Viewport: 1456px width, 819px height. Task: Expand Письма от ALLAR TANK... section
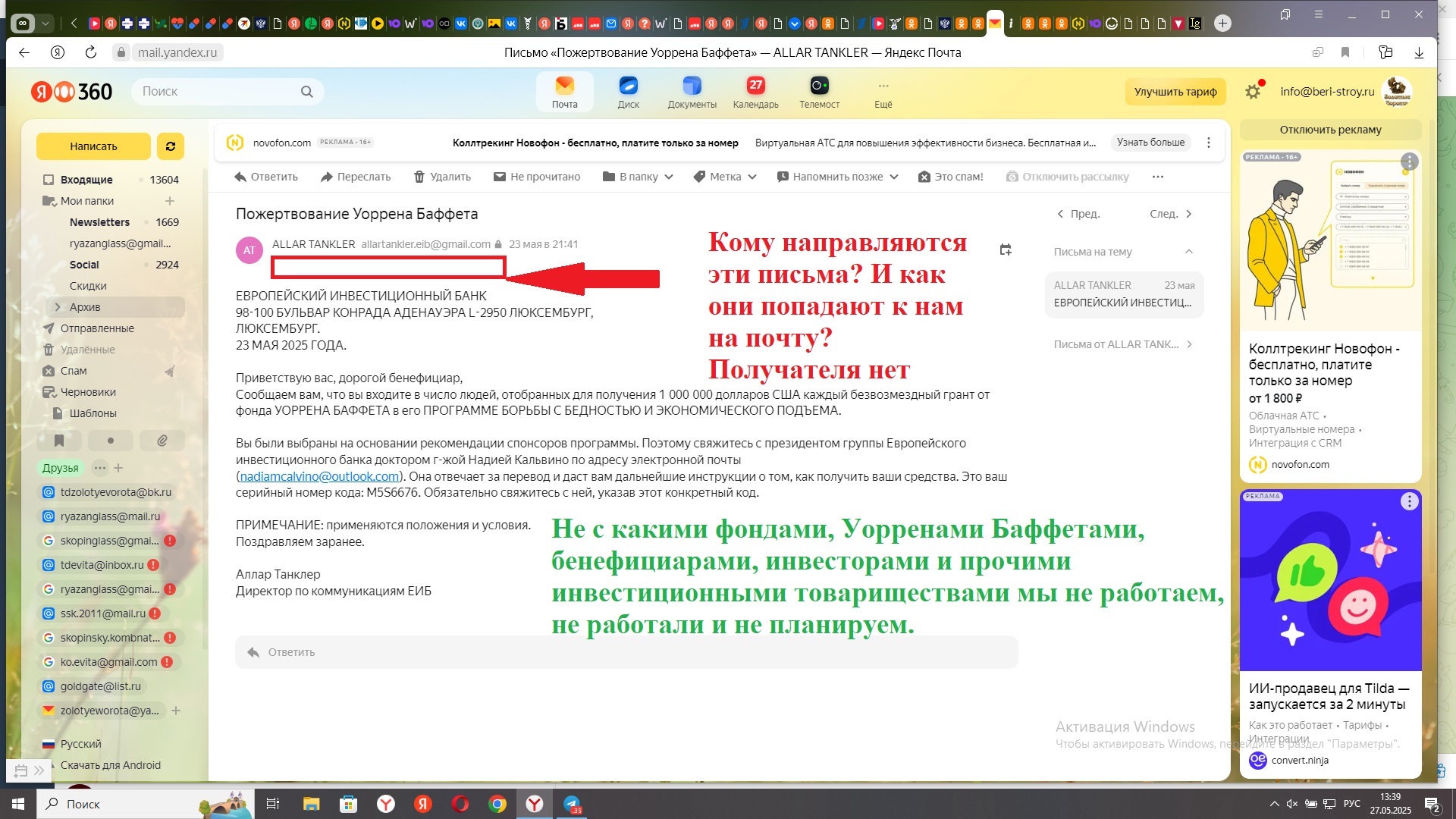pos(1123,344)
